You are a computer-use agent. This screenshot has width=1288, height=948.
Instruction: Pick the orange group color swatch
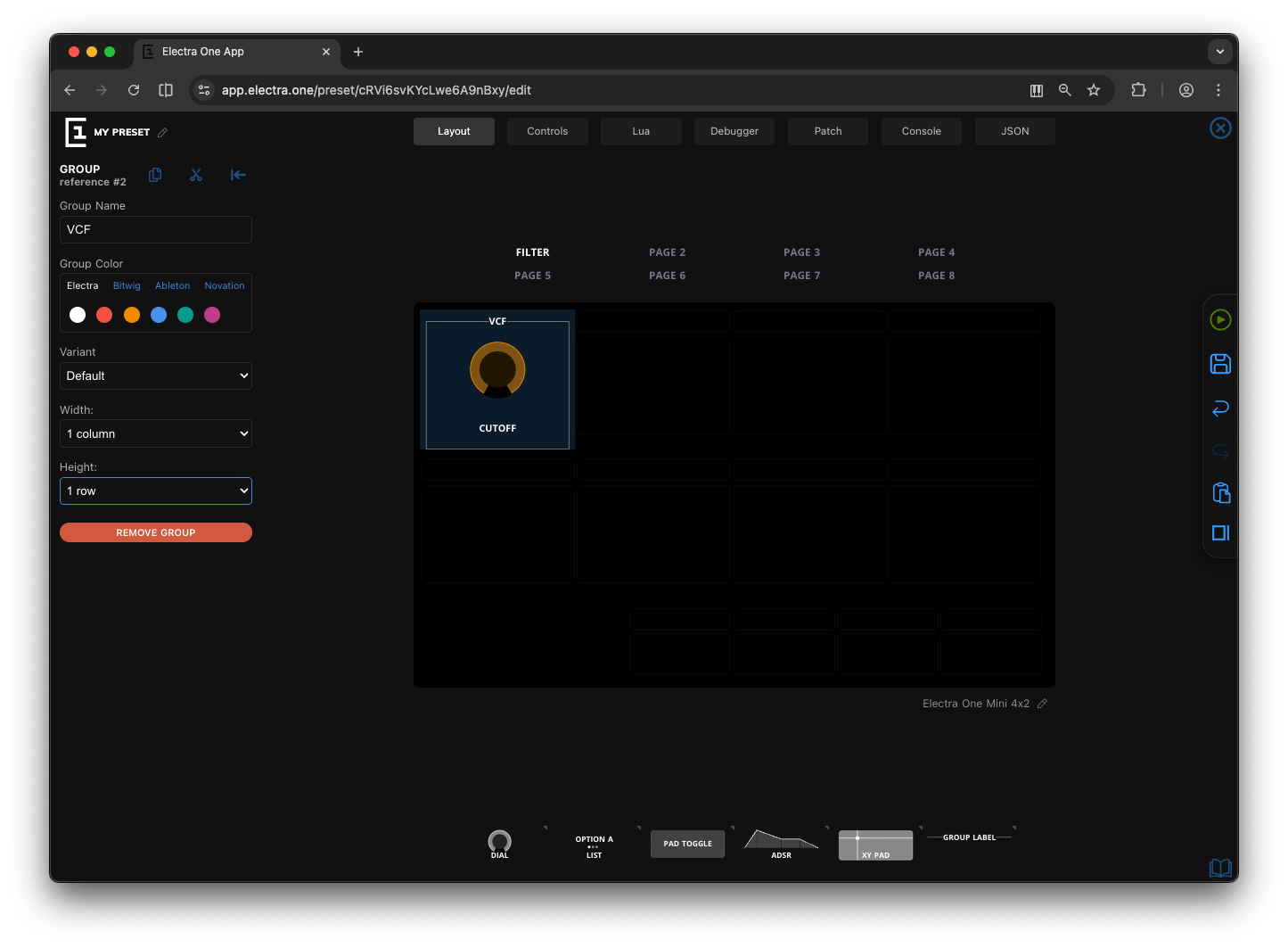[132, 315]
